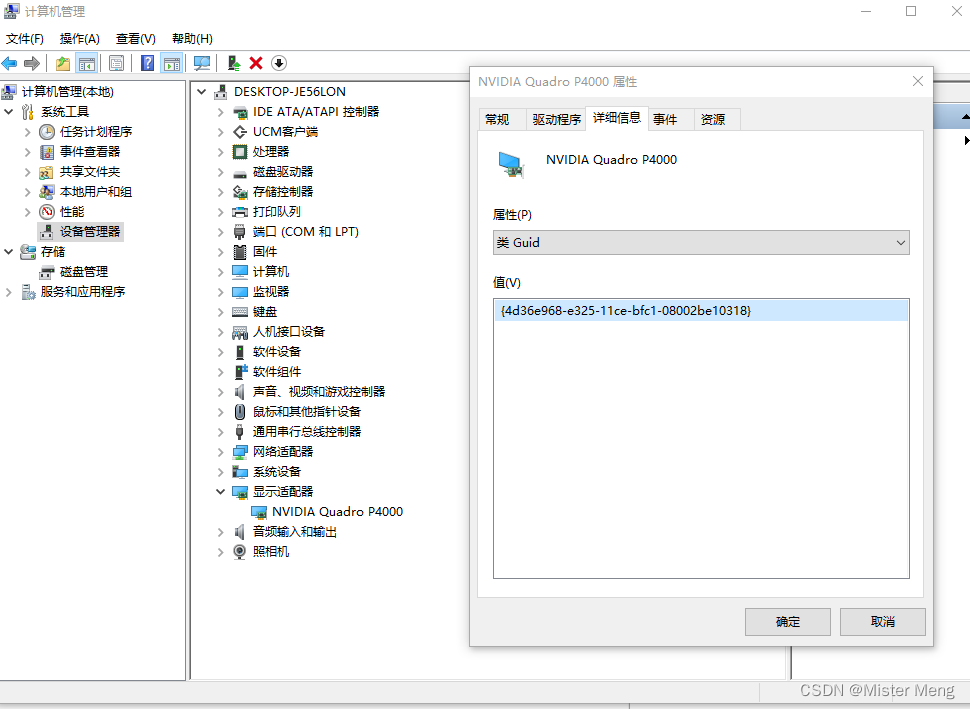The image size is (970, 709).
Task: Select 通用串行总线控制器 category
Action: click(307, 432)
